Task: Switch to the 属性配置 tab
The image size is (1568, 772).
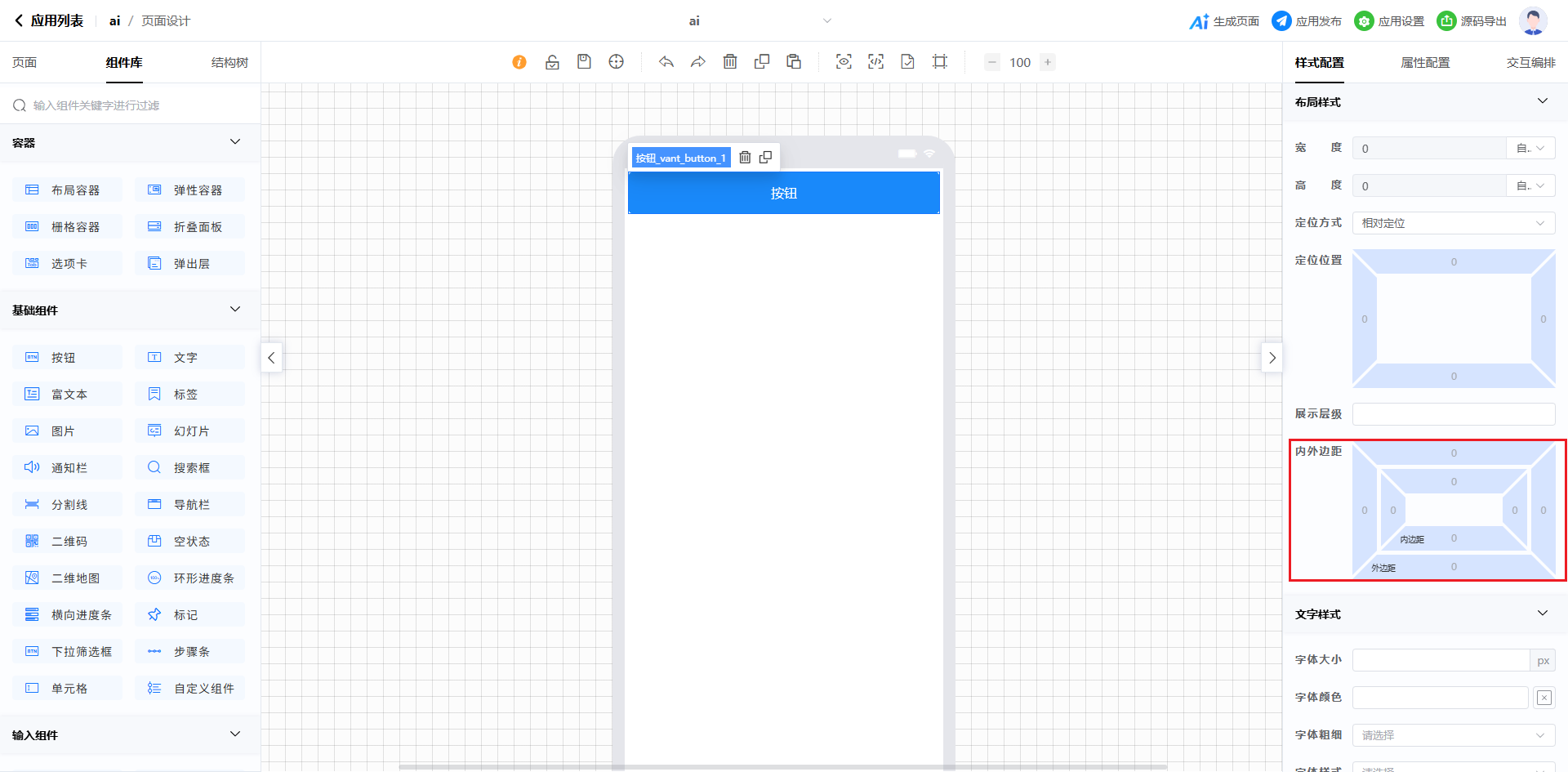Action: tap(1425, 63)
